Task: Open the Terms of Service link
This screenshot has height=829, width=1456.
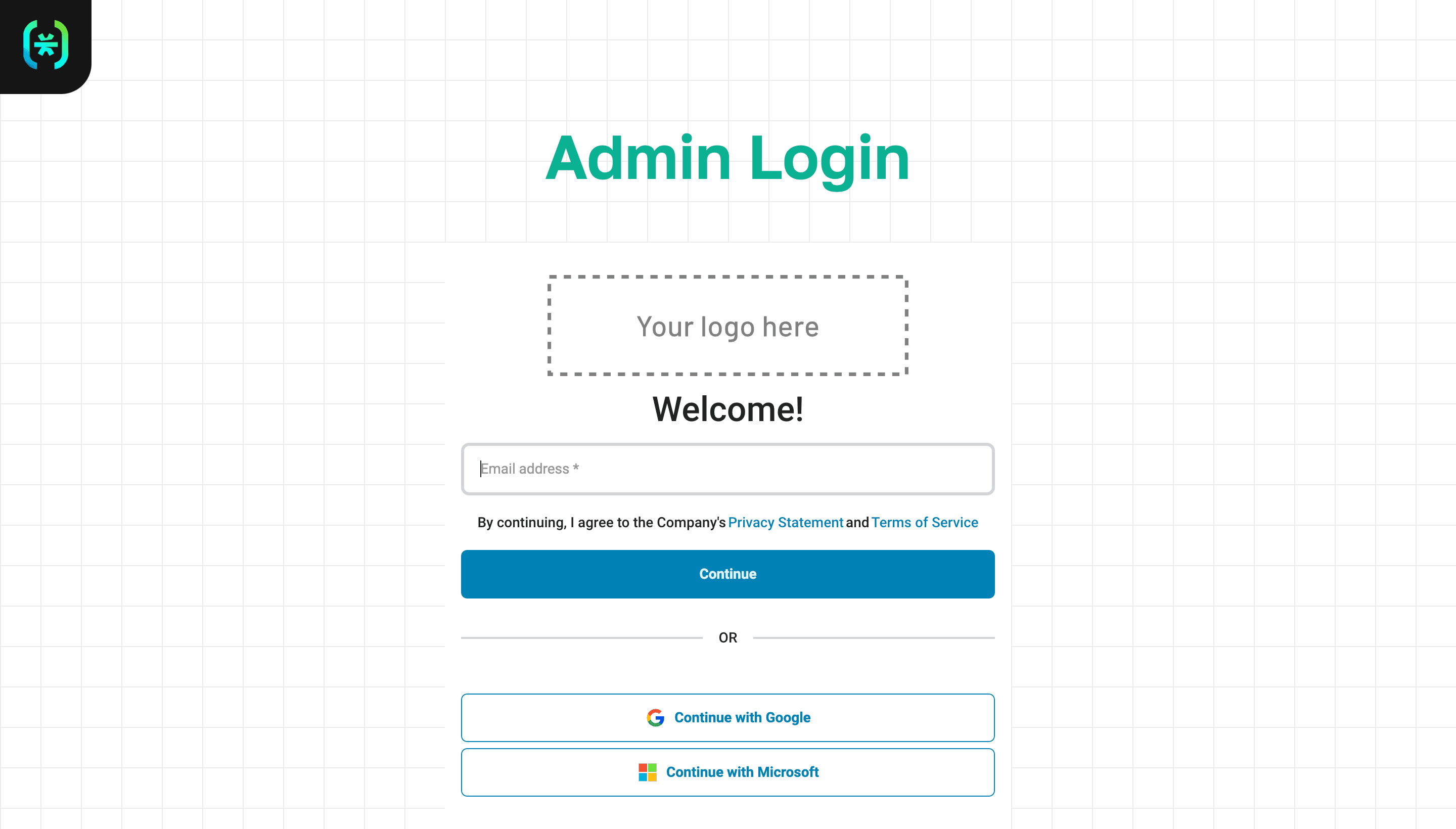Action: click(924, 522)
